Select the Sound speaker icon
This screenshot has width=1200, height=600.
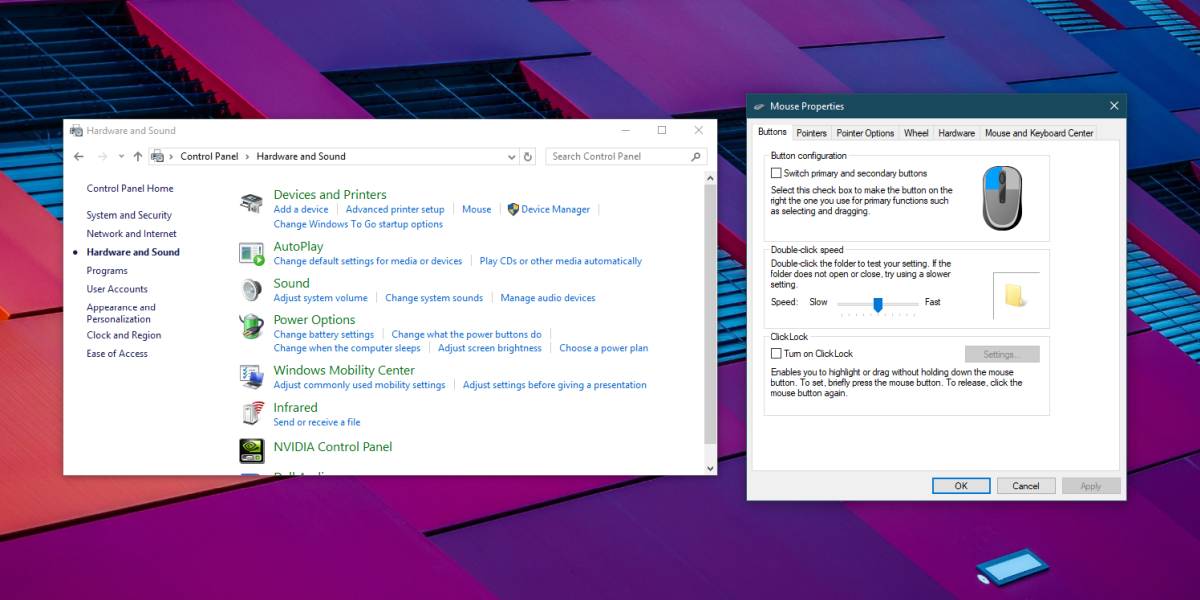pos(253,291)
